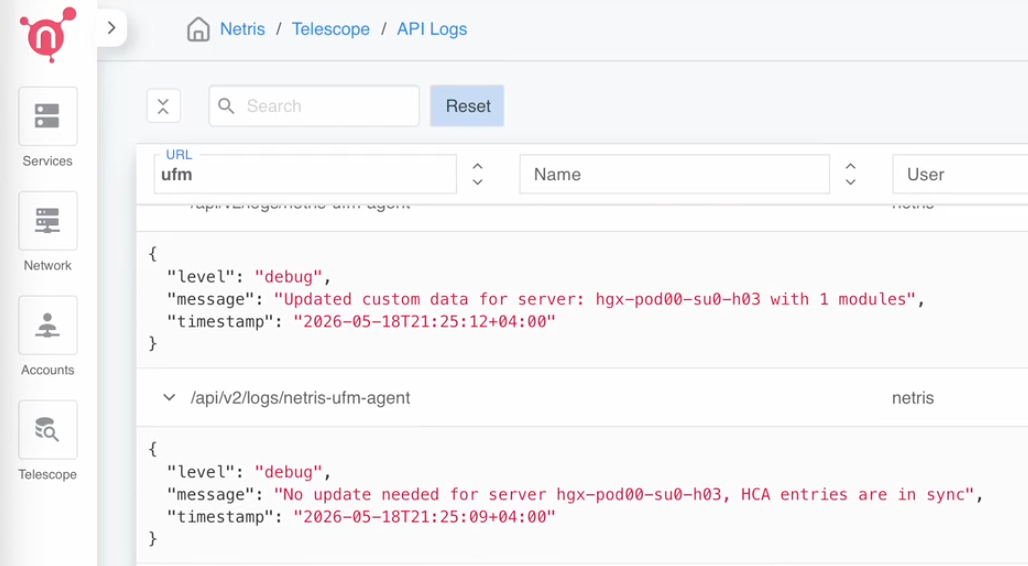Screen dimensions: 1028x566
Task: Expand the sidebar with the arrow button
Action: point(111,28)
